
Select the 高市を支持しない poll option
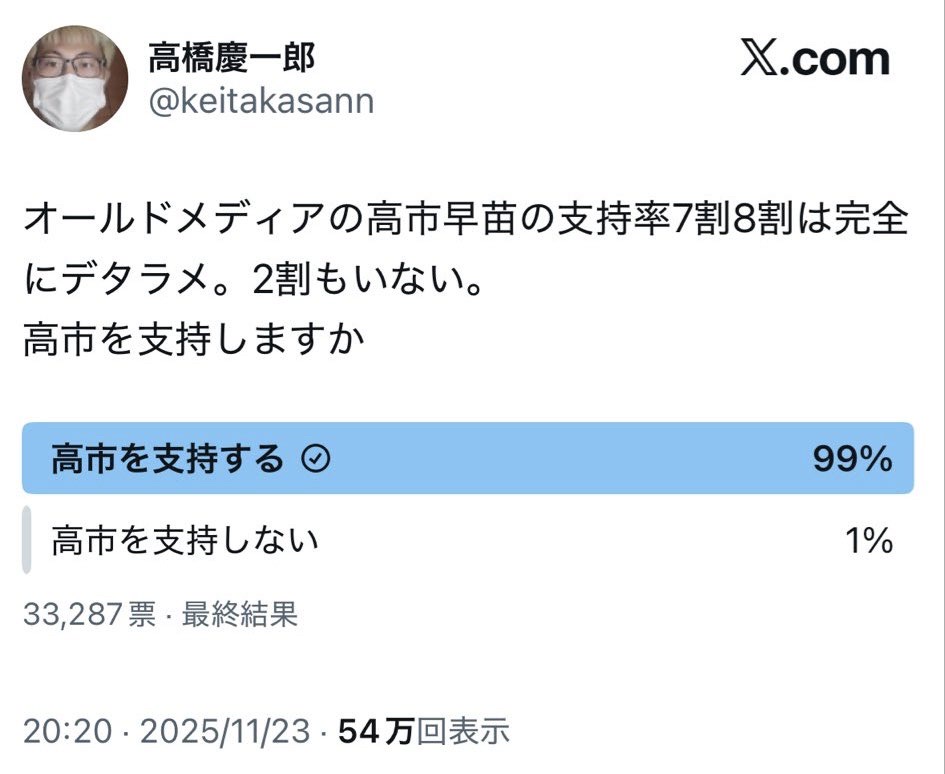185,541
